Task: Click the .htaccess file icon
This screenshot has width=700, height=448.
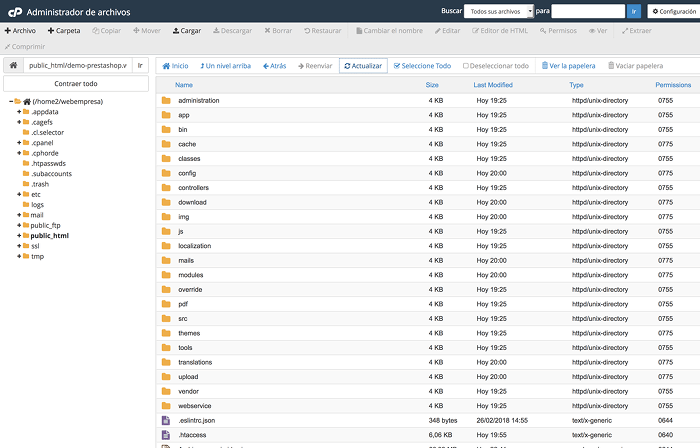Action: click(166, 436)
